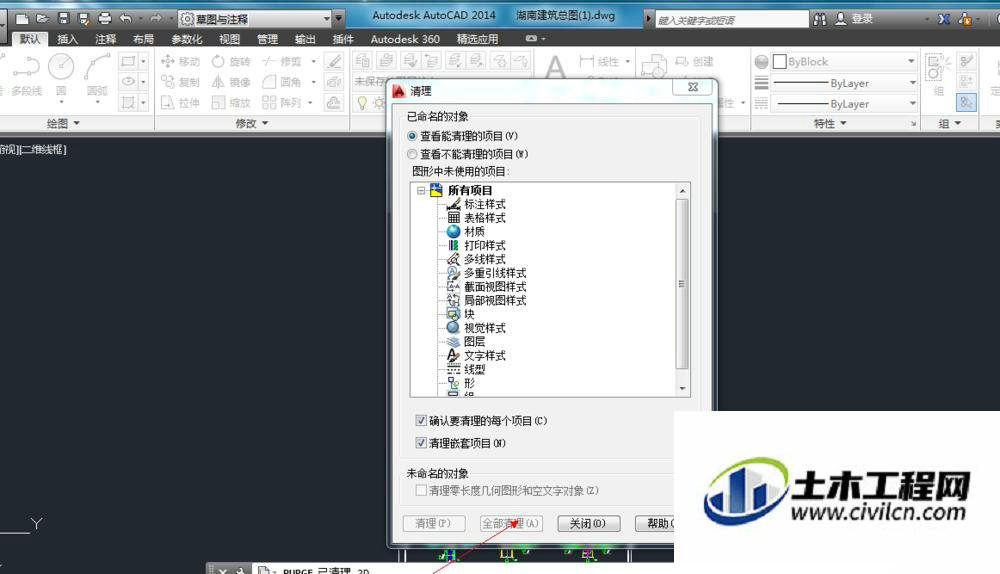Undo using the left arrow icon
The height and width of the screenshot is (574, 1000).
[x=126, y=18]
